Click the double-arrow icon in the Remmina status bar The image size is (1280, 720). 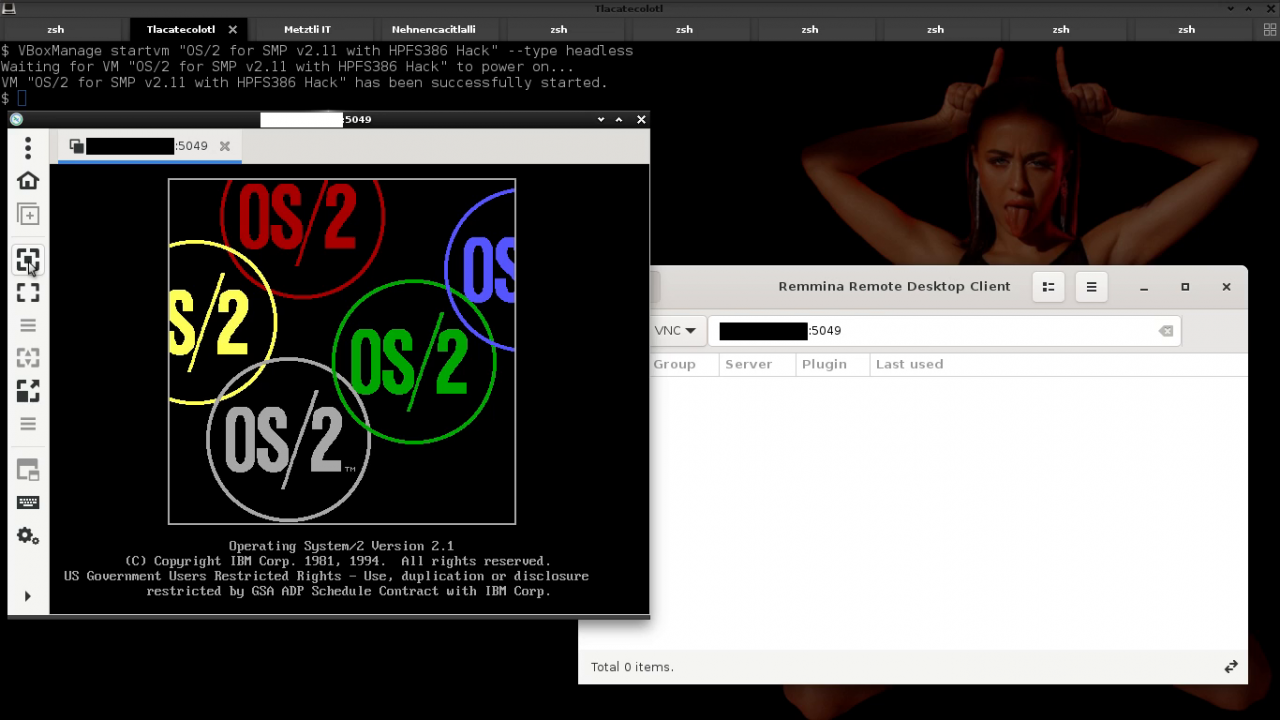[x=1231, y=667]
